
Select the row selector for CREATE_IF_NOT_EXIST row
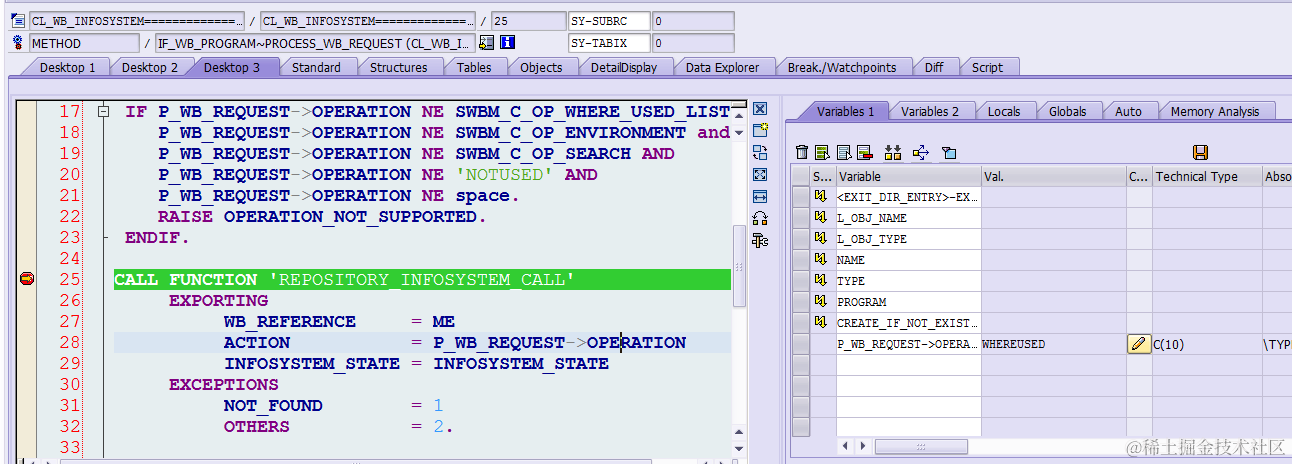[x=800, y=322]
